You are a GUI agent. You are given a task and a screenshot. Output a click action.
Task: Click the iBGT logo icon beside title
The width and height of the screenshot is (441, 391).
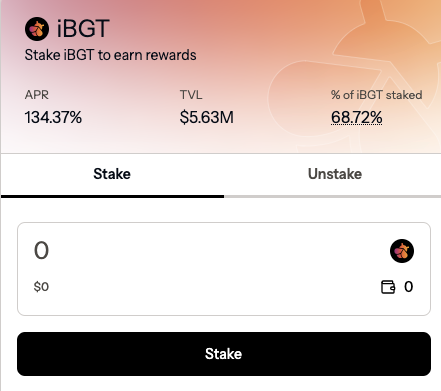pyautogui.click(x=37, y=29)
